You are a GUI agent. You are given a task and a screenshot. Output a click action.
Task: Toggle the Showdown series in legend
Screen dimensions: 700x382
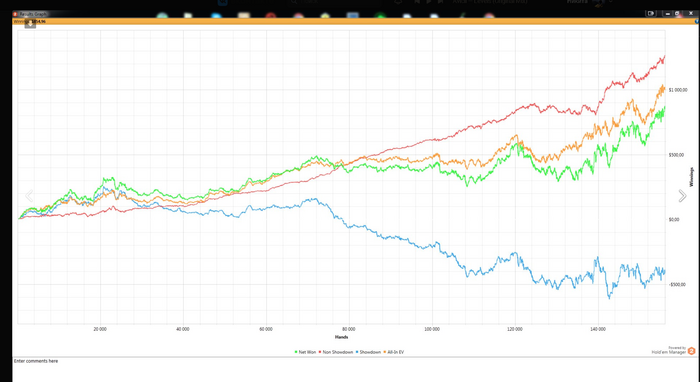[x=368, y=352]
